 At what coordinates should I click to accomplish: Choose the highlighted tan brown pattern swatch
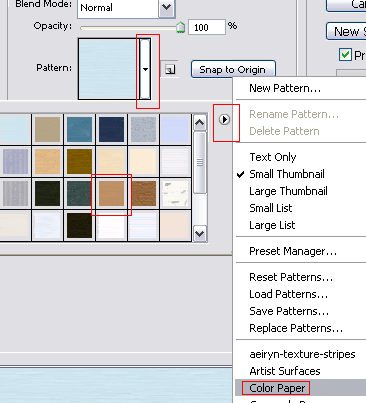pos(111,194)
